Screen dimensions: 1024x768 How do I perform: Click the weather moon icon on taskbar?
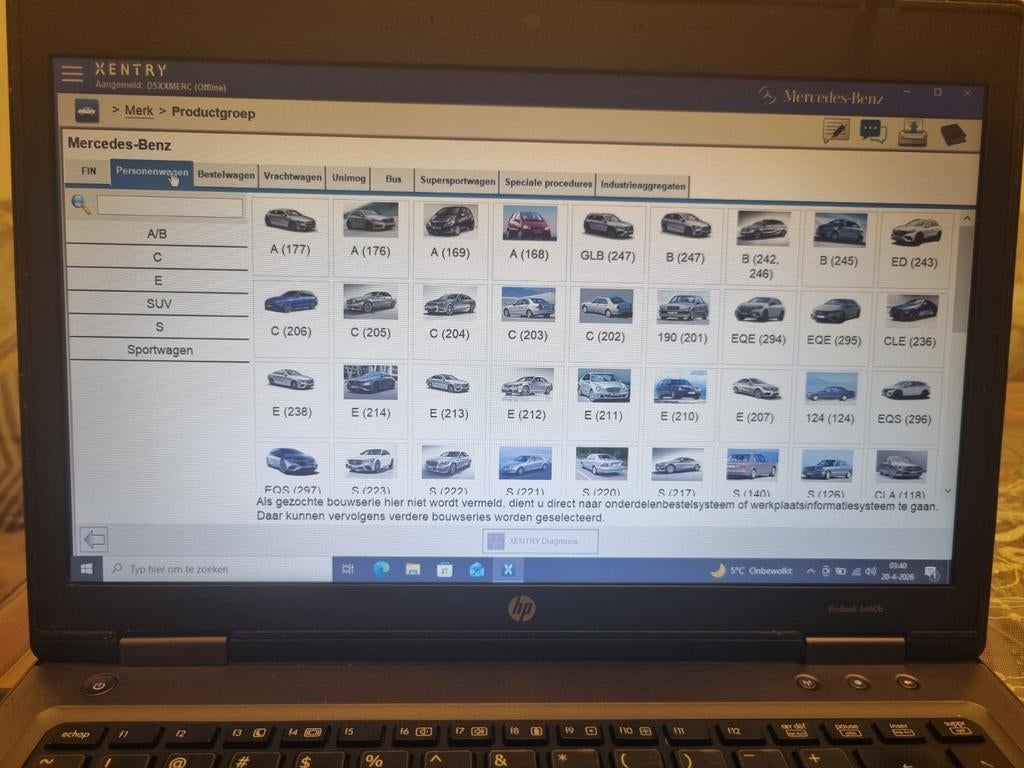(718, 570)
